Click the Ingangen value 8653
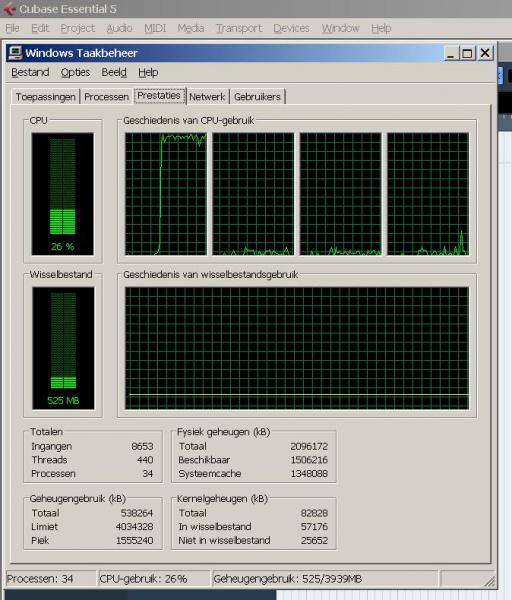This screenshot has width=512, height=600. point(142,447)
